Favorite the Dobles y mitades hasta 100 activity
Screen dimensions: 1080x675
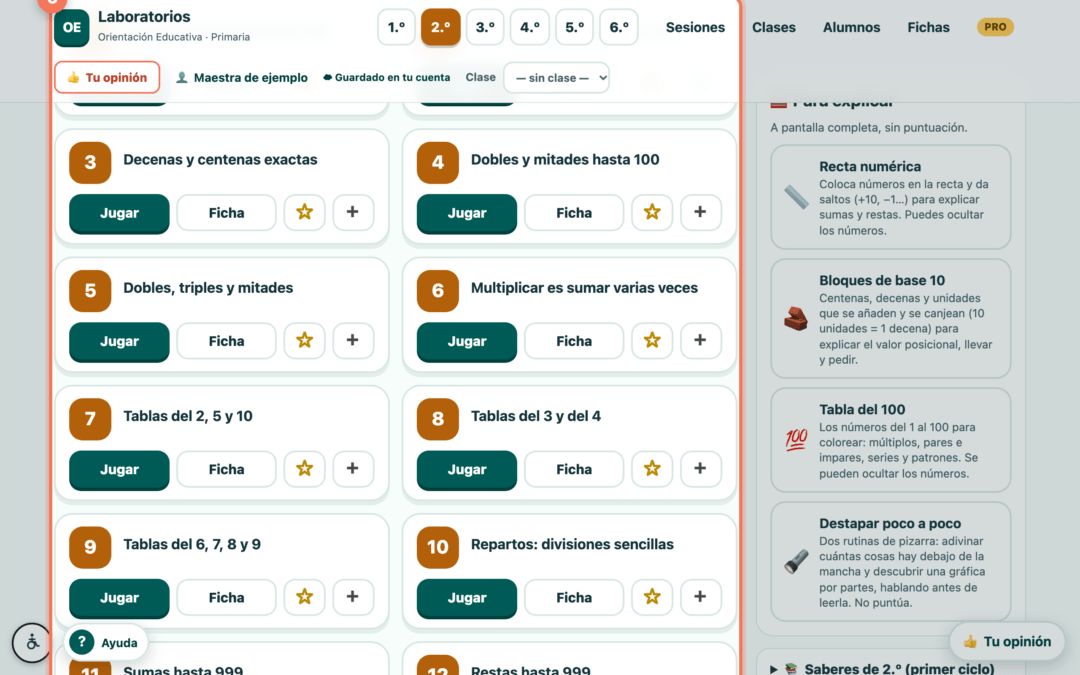652,212
